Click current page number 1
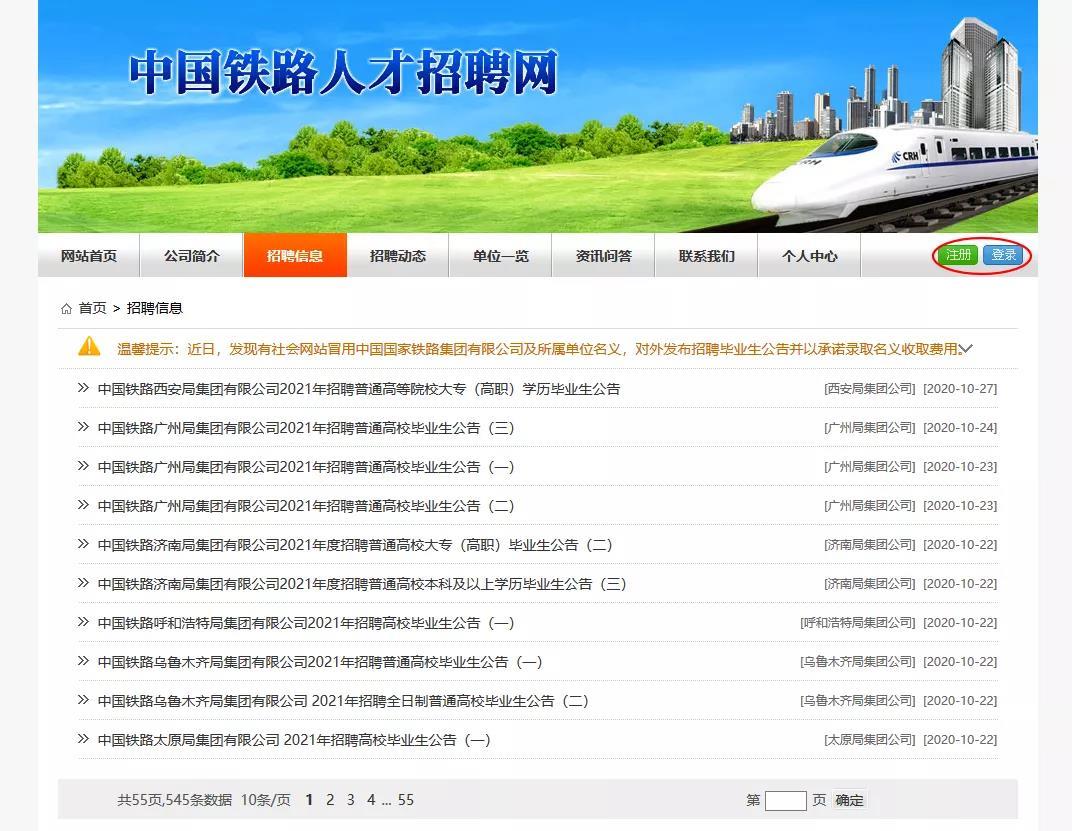 pyautogui.click(x=309, y=800)
